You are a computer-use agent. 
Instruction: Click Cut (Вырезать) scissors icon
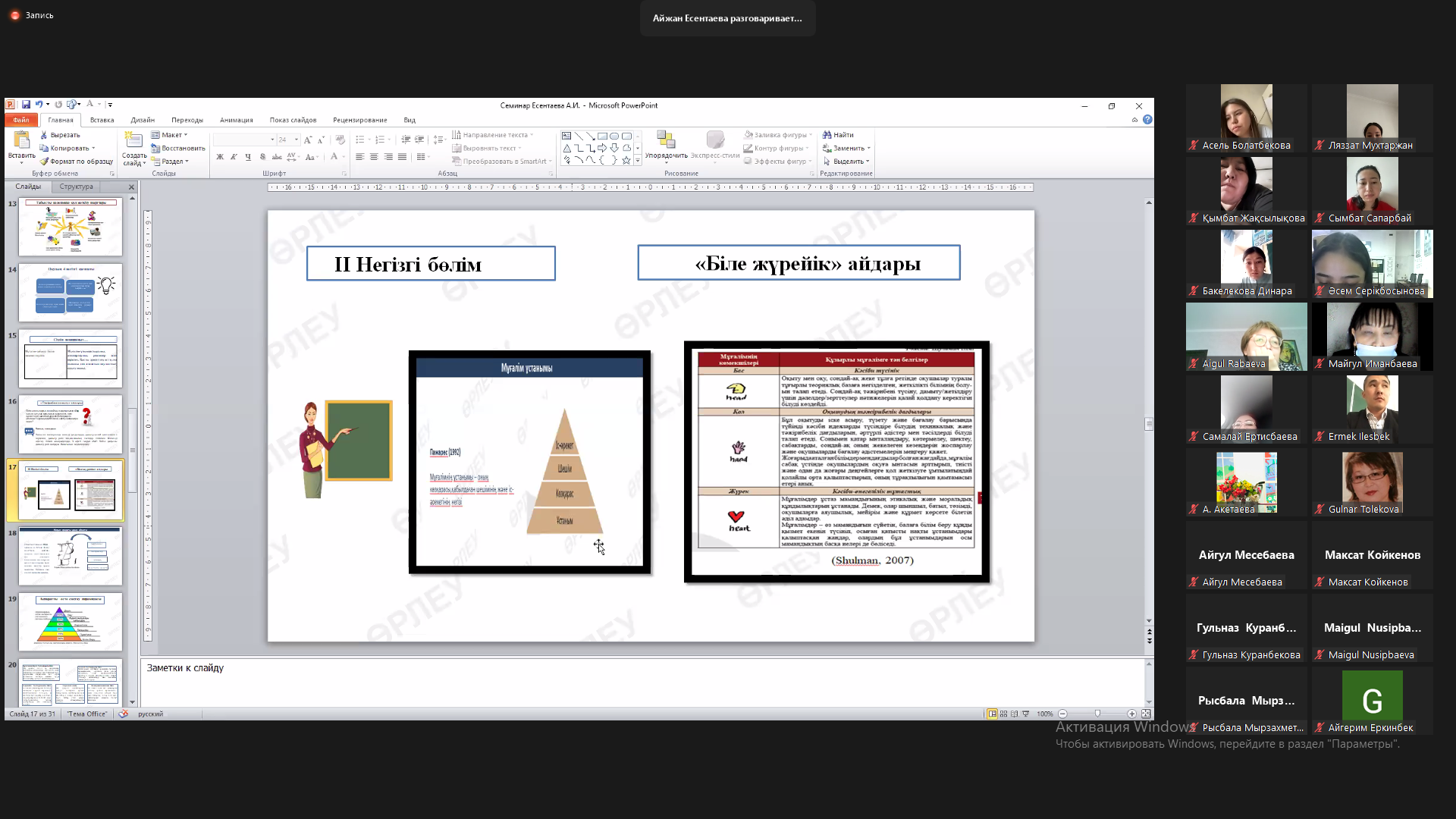(x=44, y=135)
